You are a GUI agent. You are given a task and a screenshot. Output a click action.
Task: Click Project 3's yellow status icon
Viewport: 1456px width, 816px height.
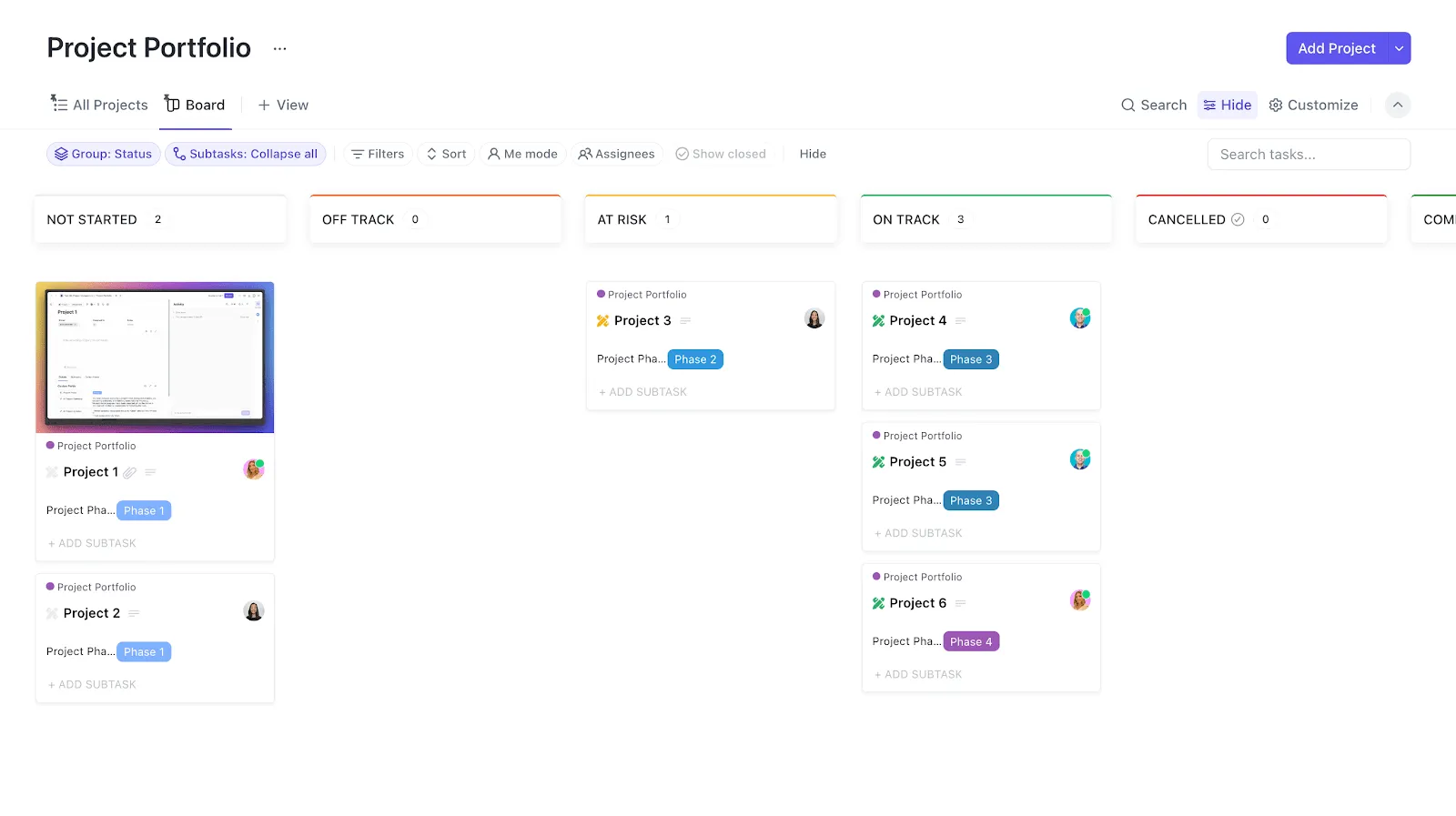602,320
